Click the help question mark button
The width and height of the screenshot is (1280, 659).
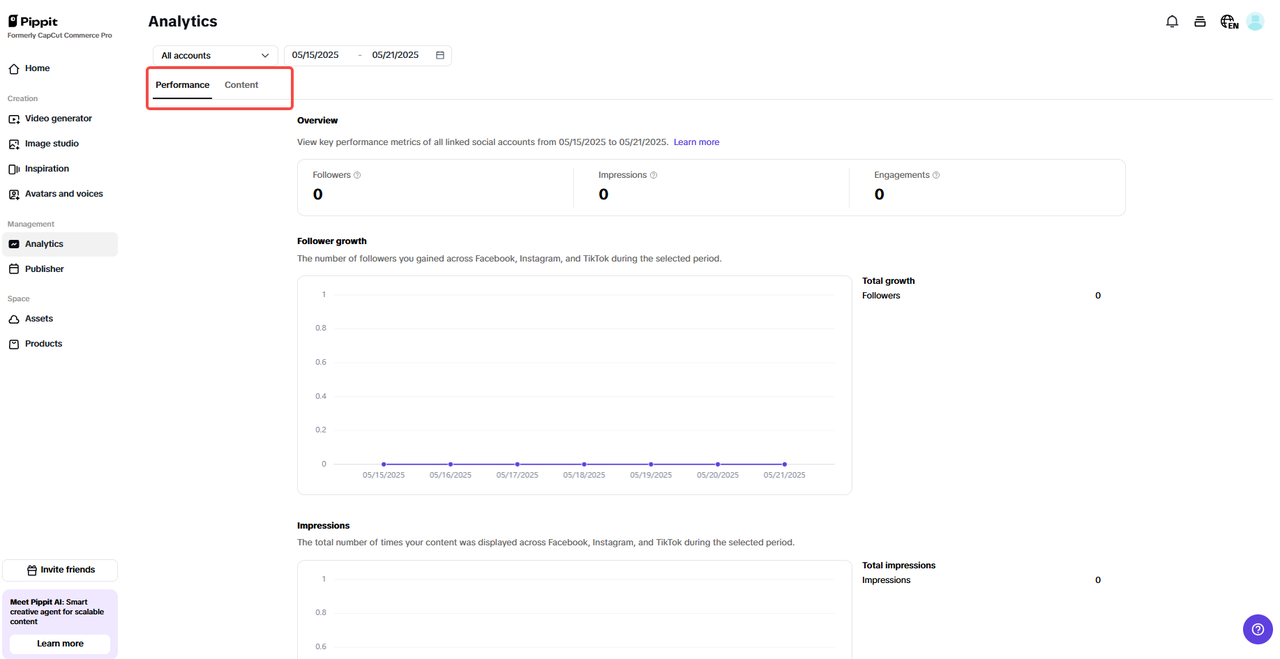point(1257,629)
